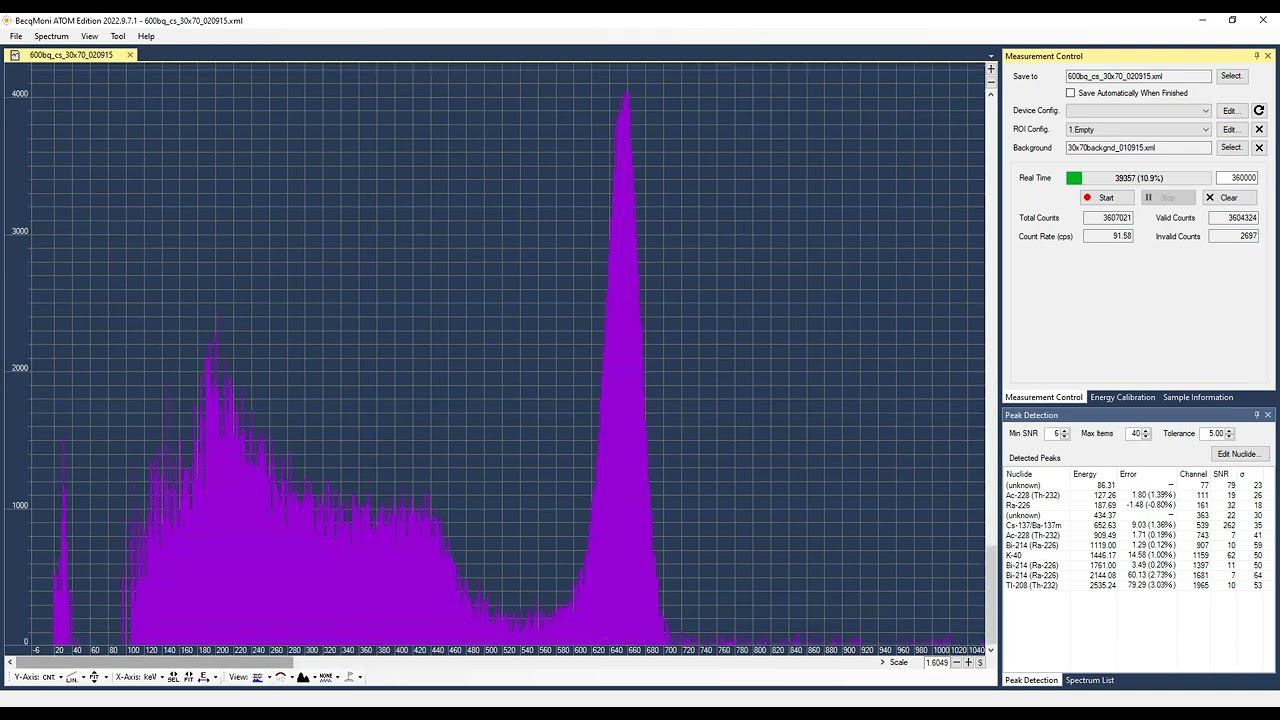Open dropdown arrow next to NONE icon

[x=337, y=677]
